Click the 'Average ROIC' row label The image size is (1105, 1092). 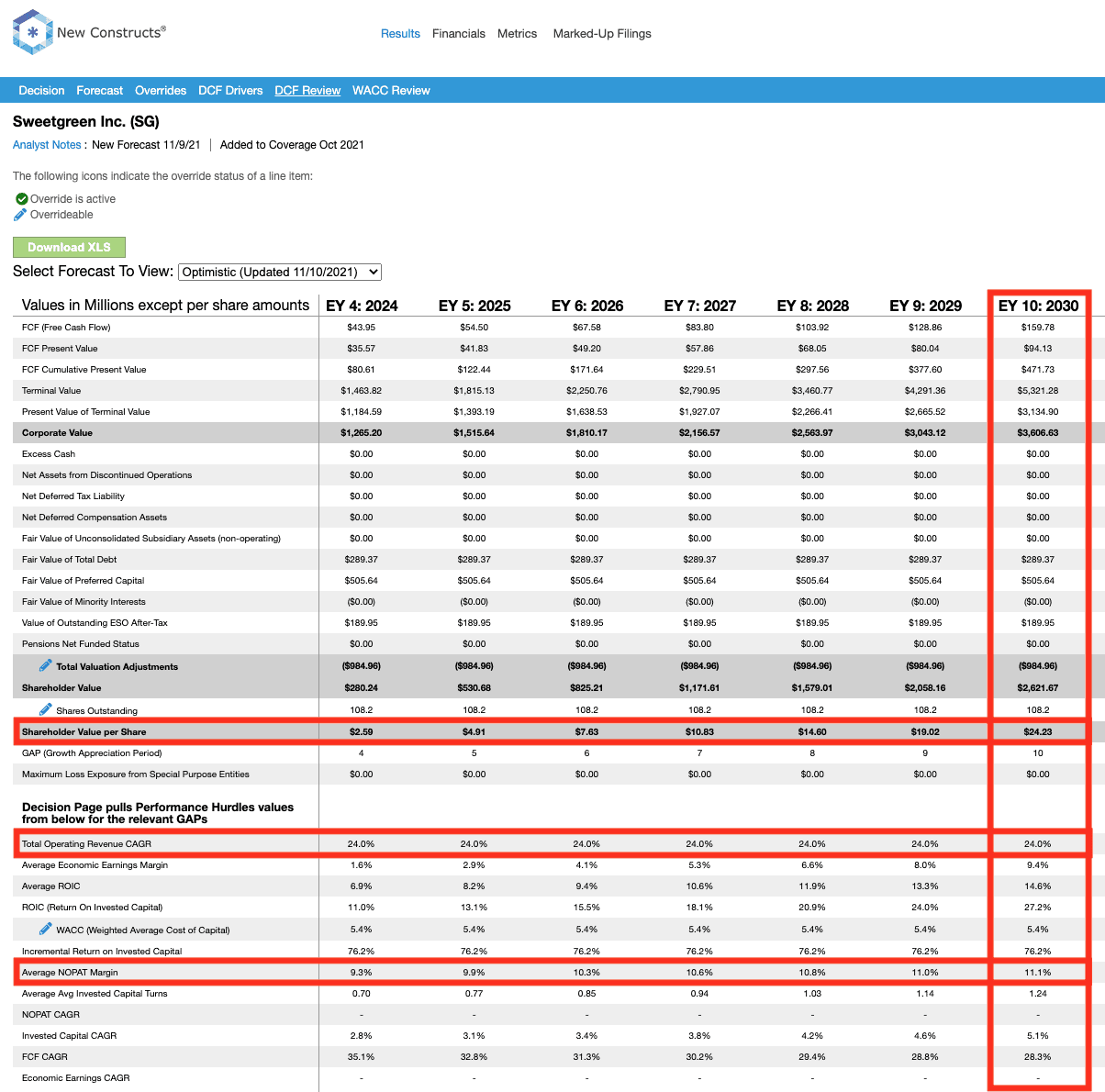click(x=51, y=886)
